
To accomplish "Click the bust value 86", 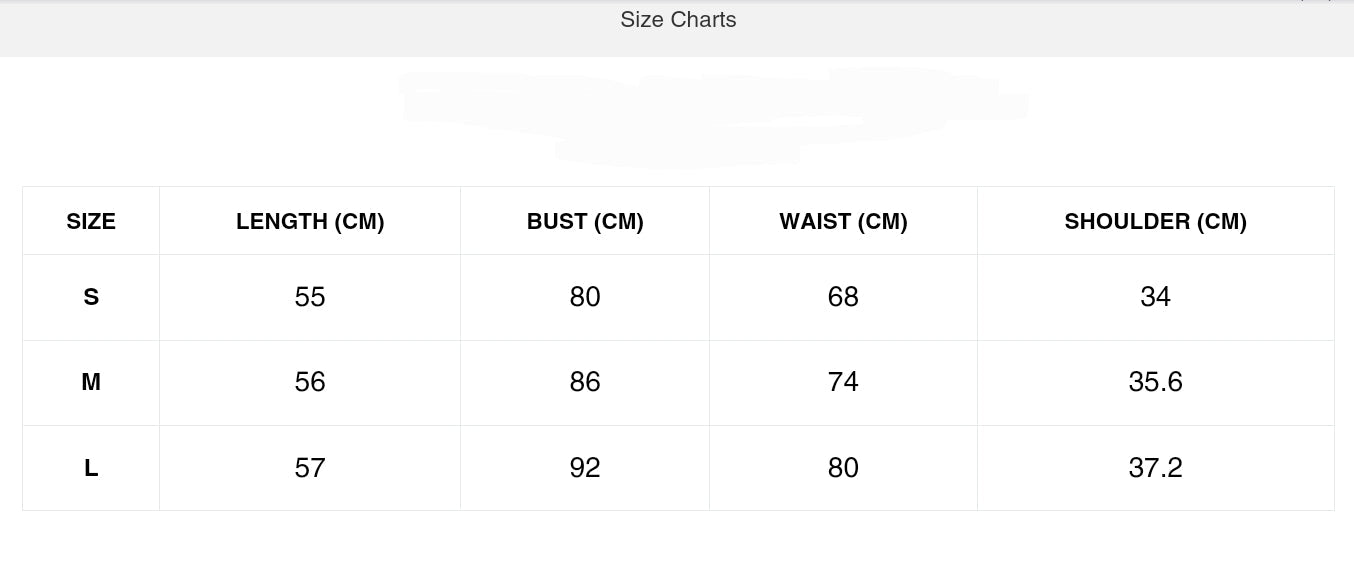I will [x=585, y=382].
